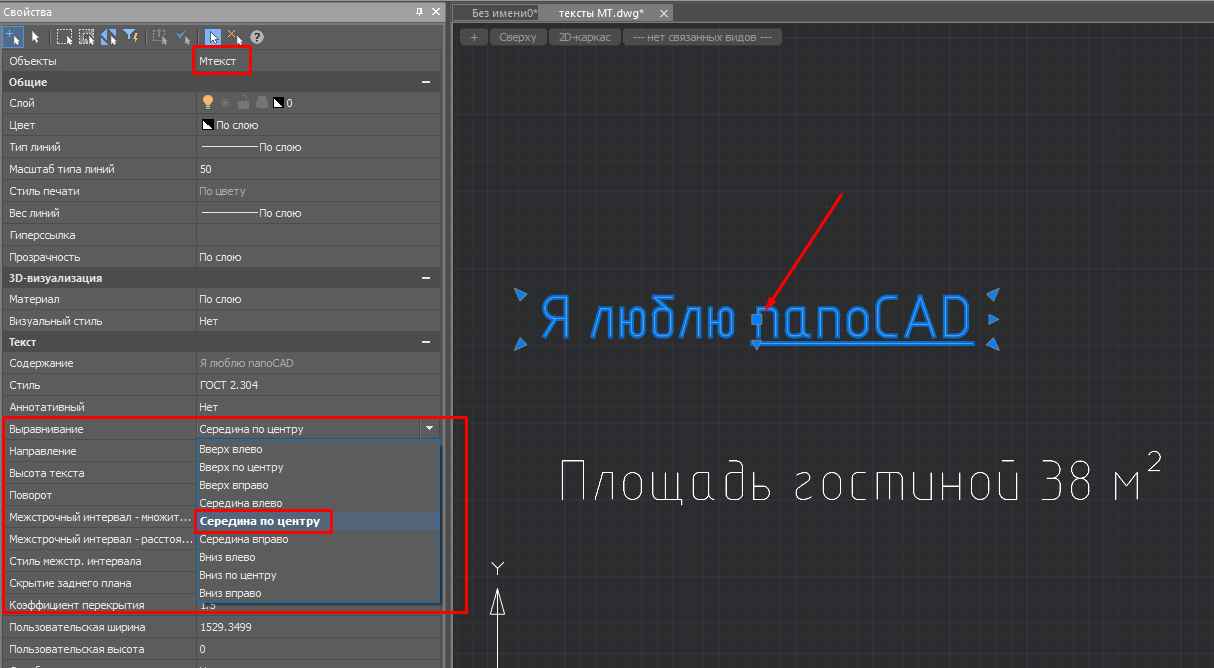Screen dimensions: 1214x668
Task: Click the Визуальный стиль Нет value
Action: tap(318, 321)
